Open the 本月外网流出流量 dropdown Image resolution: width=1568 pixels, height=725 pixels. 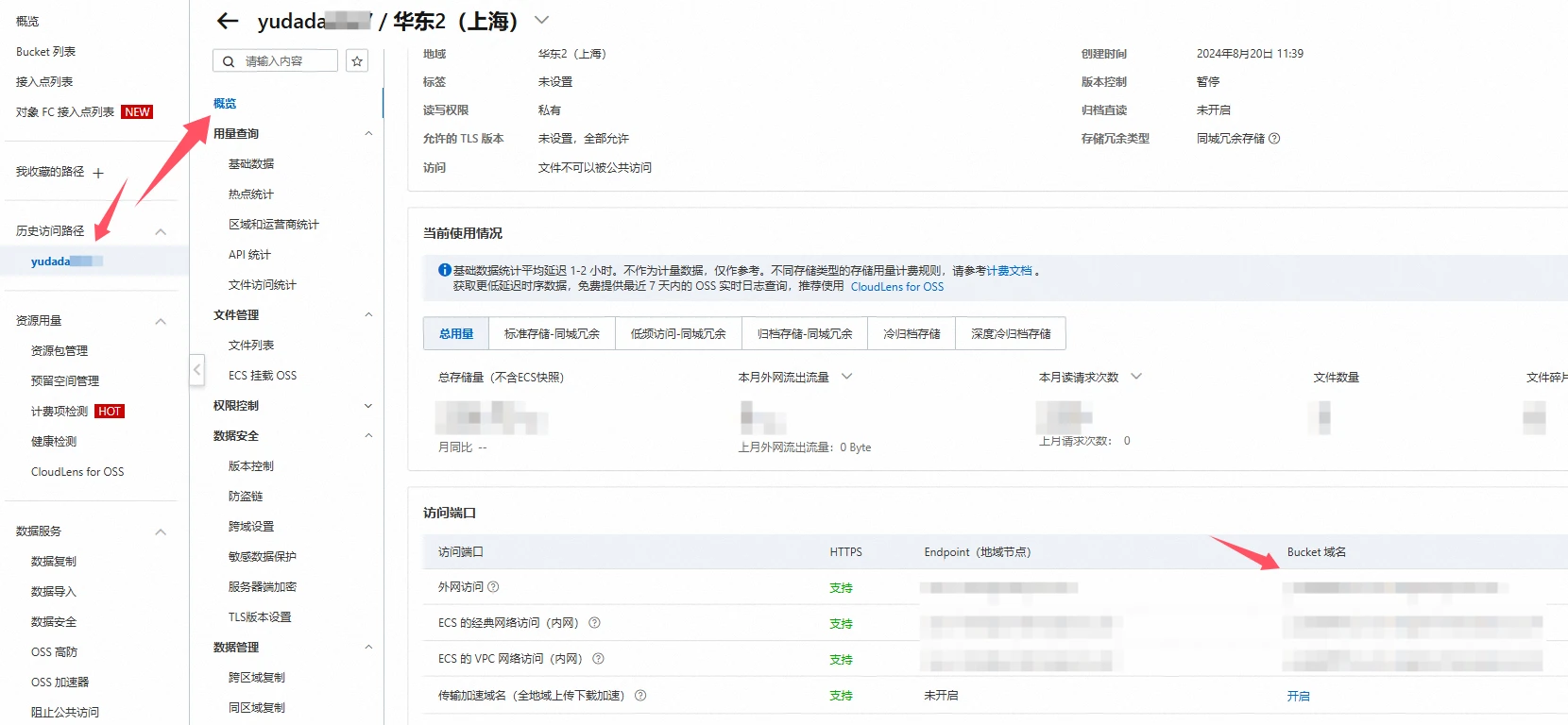(x=847, y=377)
